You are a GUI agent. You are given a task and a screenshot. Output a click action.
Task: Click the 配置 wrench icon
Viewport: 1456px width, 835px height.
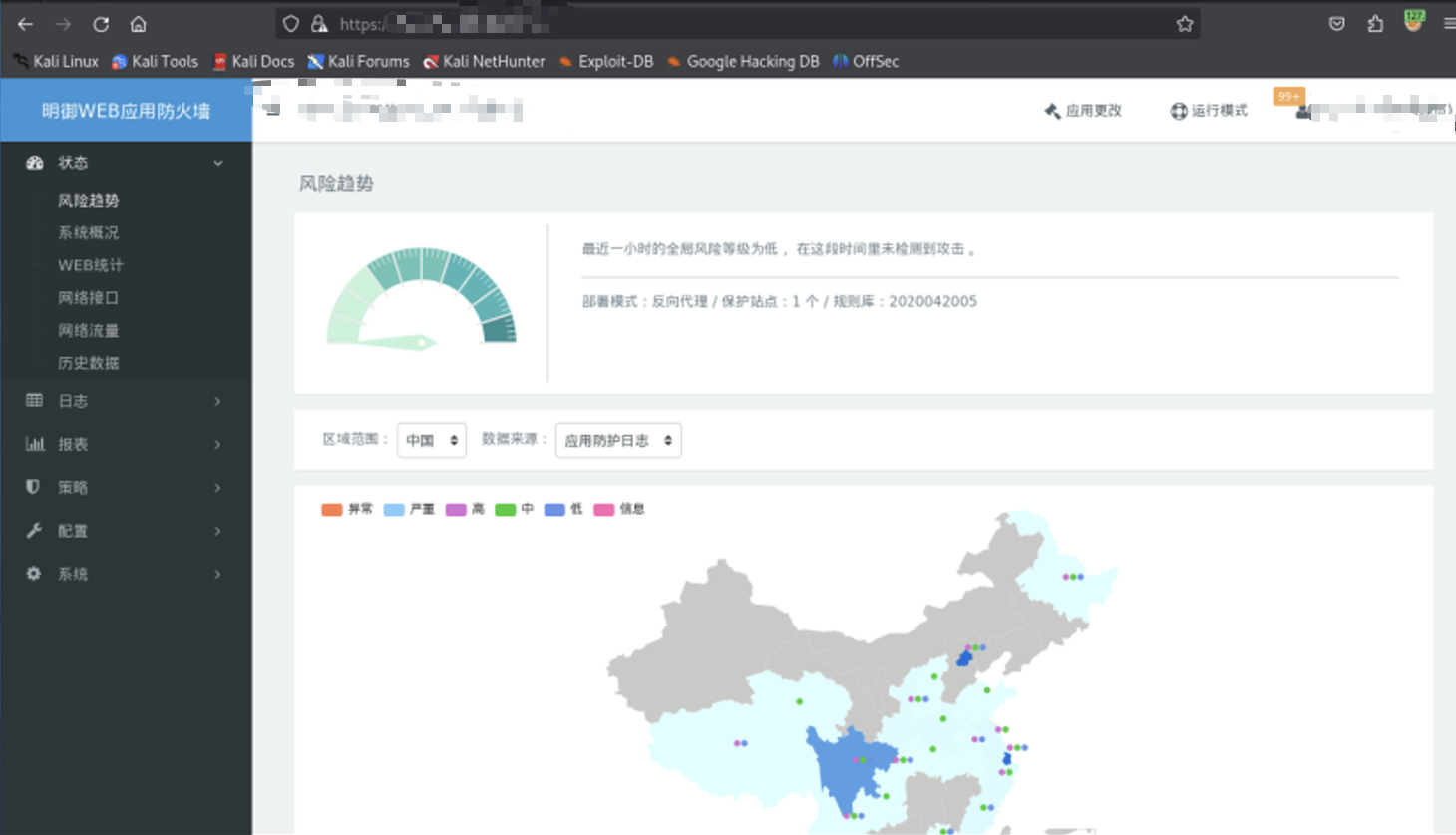(34, 530)
